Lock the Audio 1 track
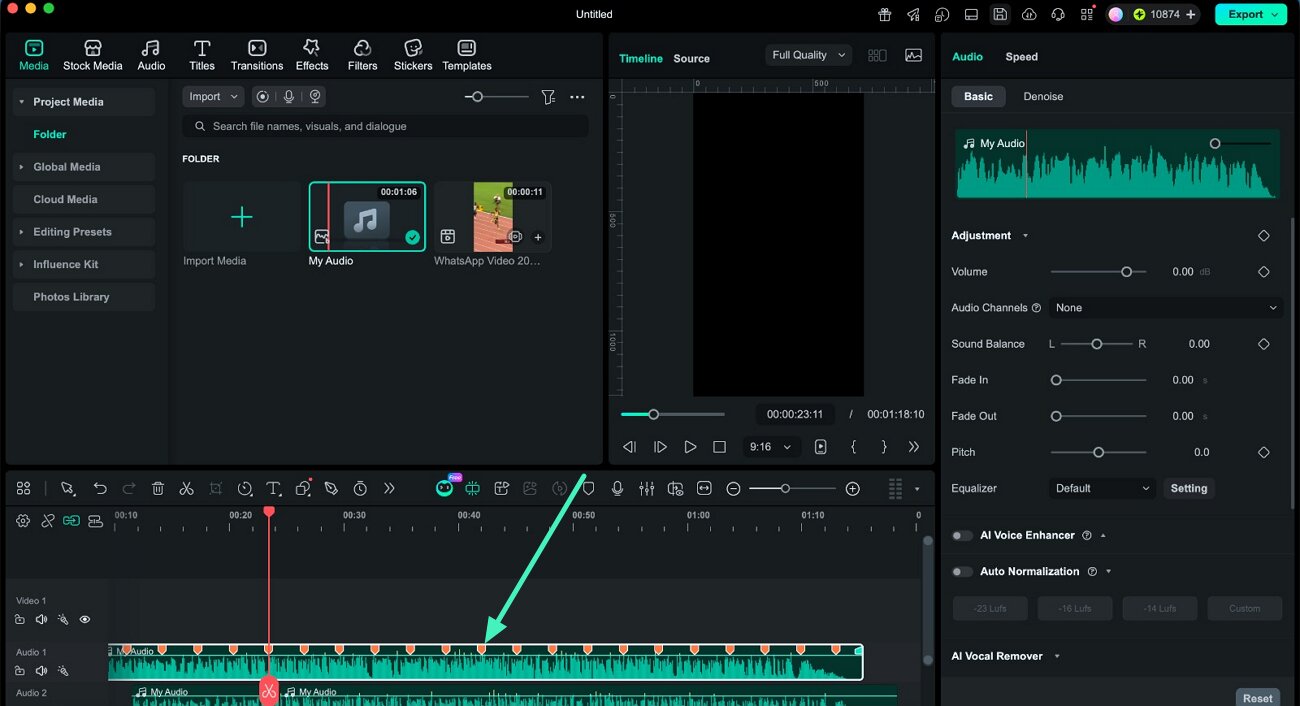This screenshot has width=1300, height=706. [20, 670]
